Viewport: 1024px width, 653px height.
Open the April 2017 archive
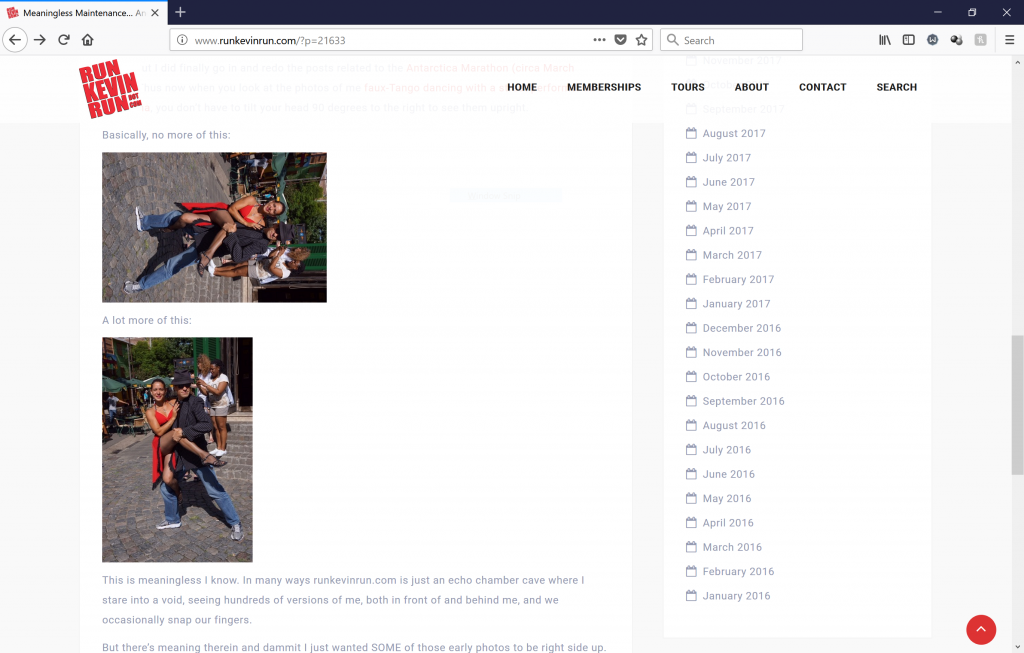[x=728, y=231]
